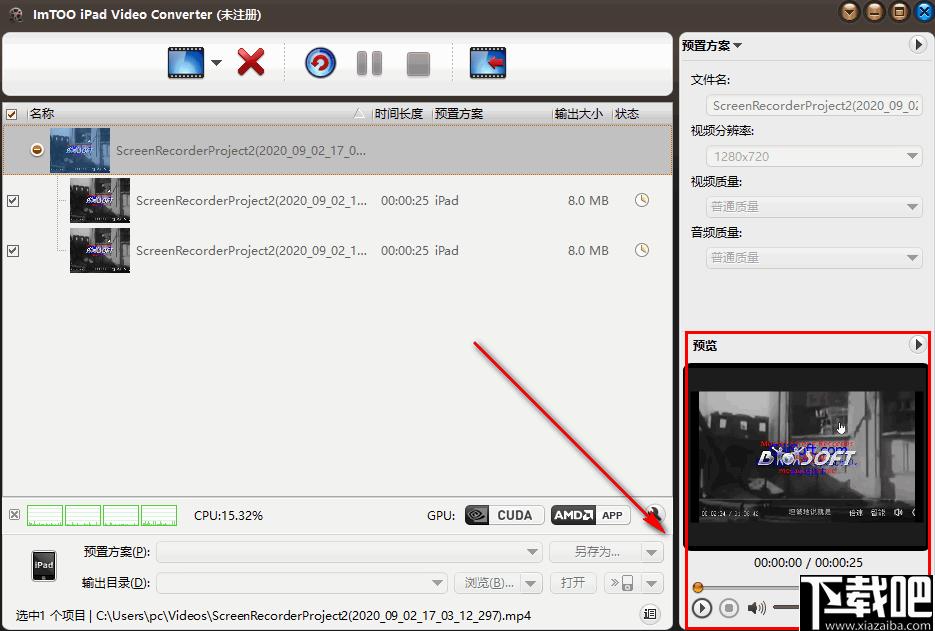Open the add file dropdown arrow
935x631 pixels.
pos(216,63)
